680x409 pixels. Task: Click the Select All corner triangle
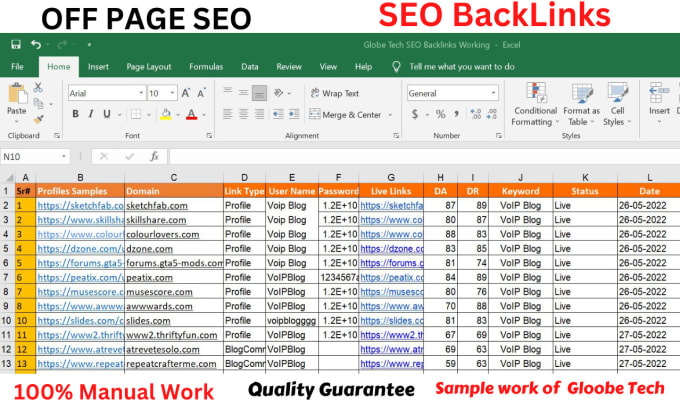pos(8,177)
